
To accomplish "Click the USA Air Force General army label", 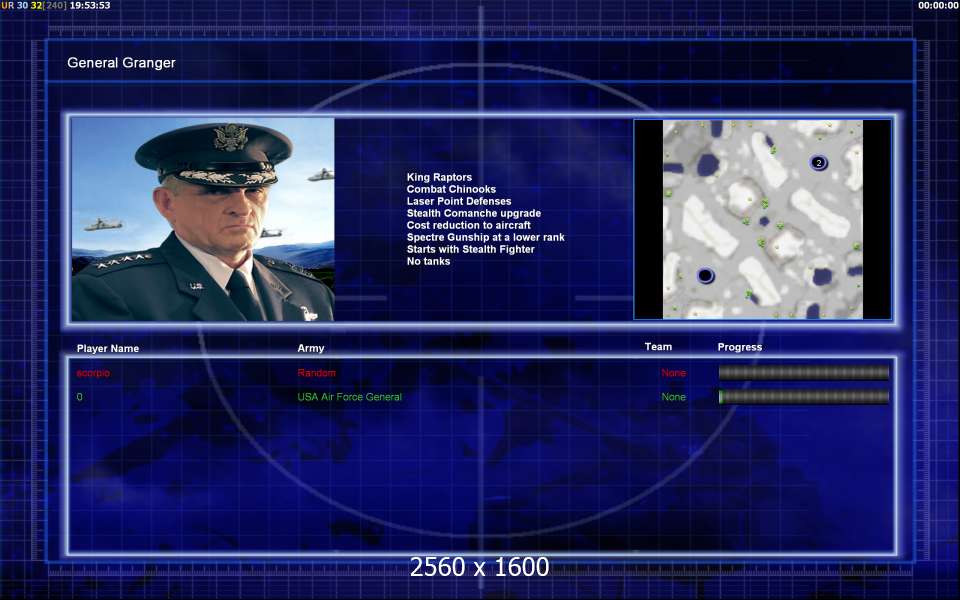I will click(349, 397).
